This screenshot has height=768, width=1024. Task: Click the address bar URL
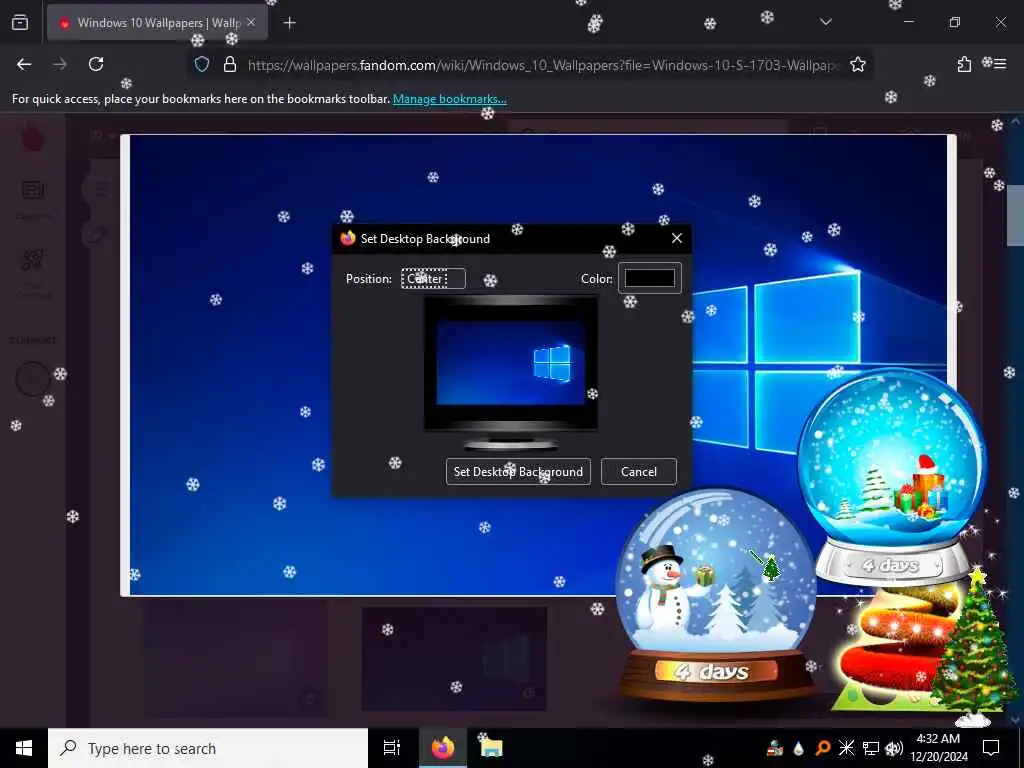(542, 65)
